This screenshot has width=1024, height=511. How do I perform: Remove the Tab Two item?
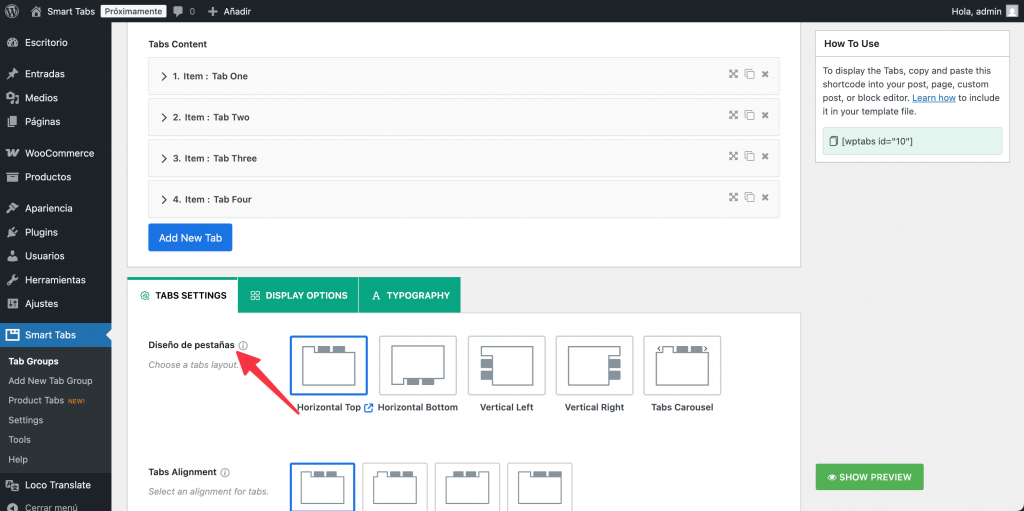tap(765, 116)
